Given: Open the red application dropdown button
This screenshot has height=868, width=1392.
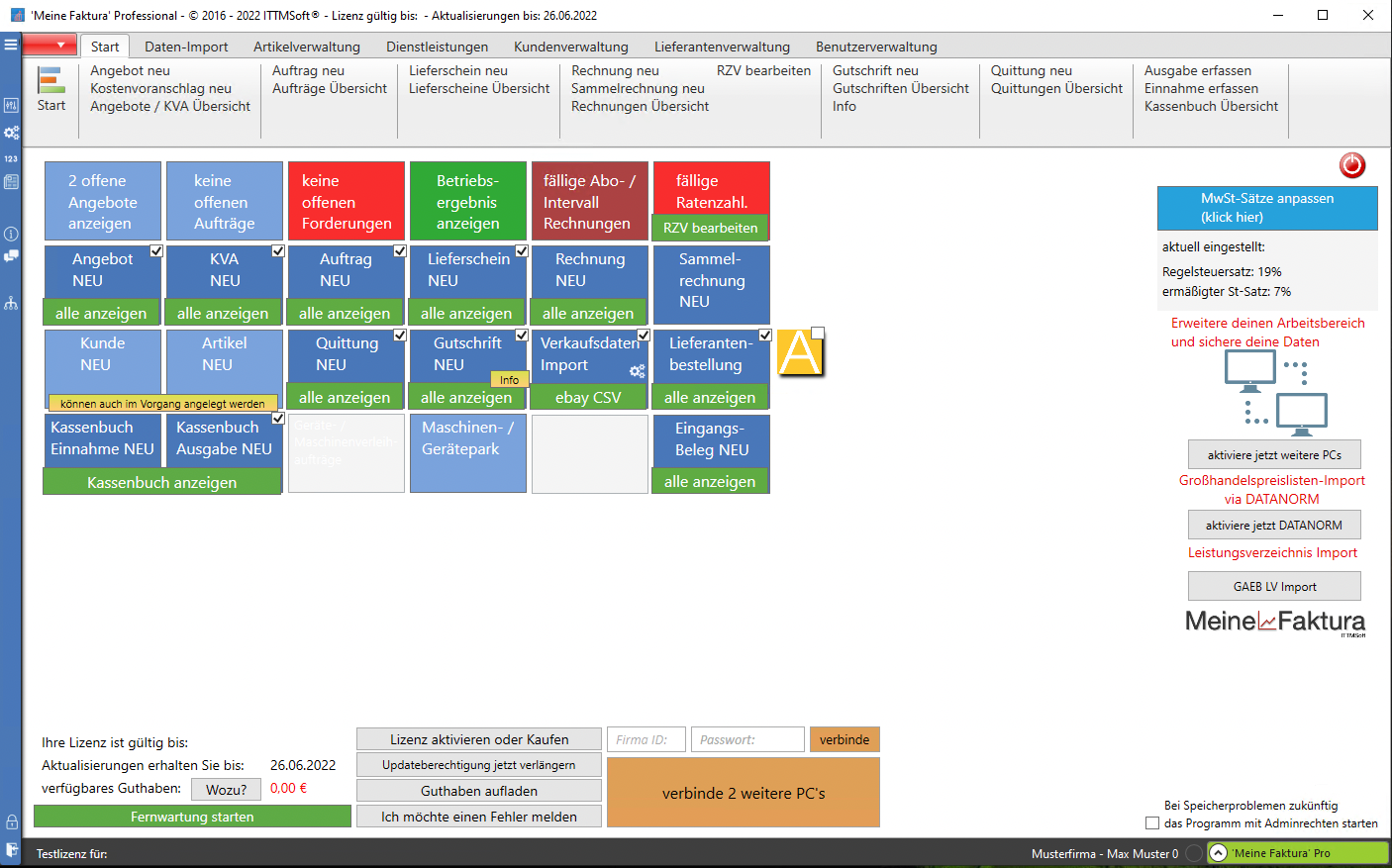Looking at the screenshot, I should (50, 45).
